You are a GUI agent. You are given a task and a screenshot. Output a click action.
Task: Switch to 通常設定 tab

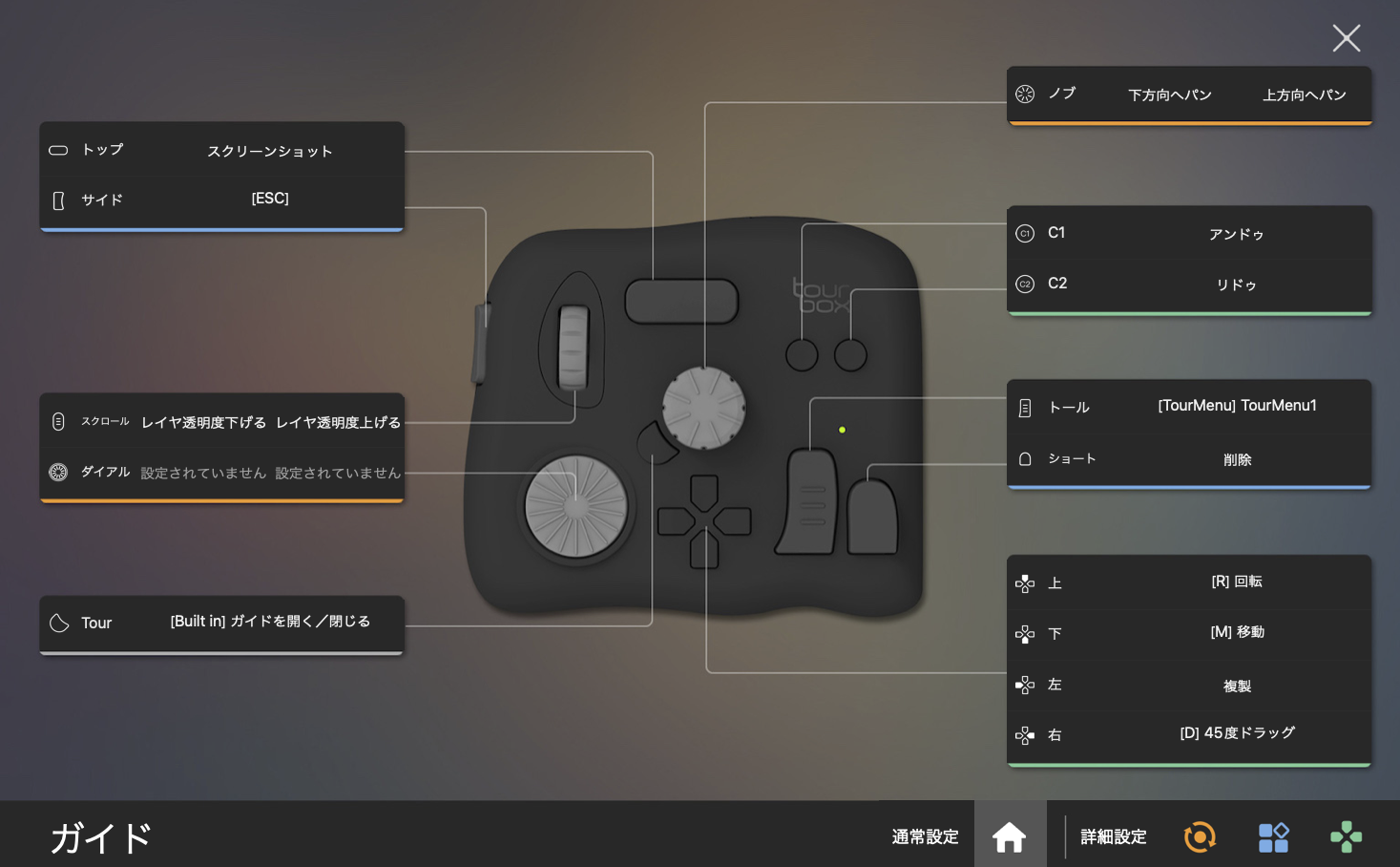925,836
